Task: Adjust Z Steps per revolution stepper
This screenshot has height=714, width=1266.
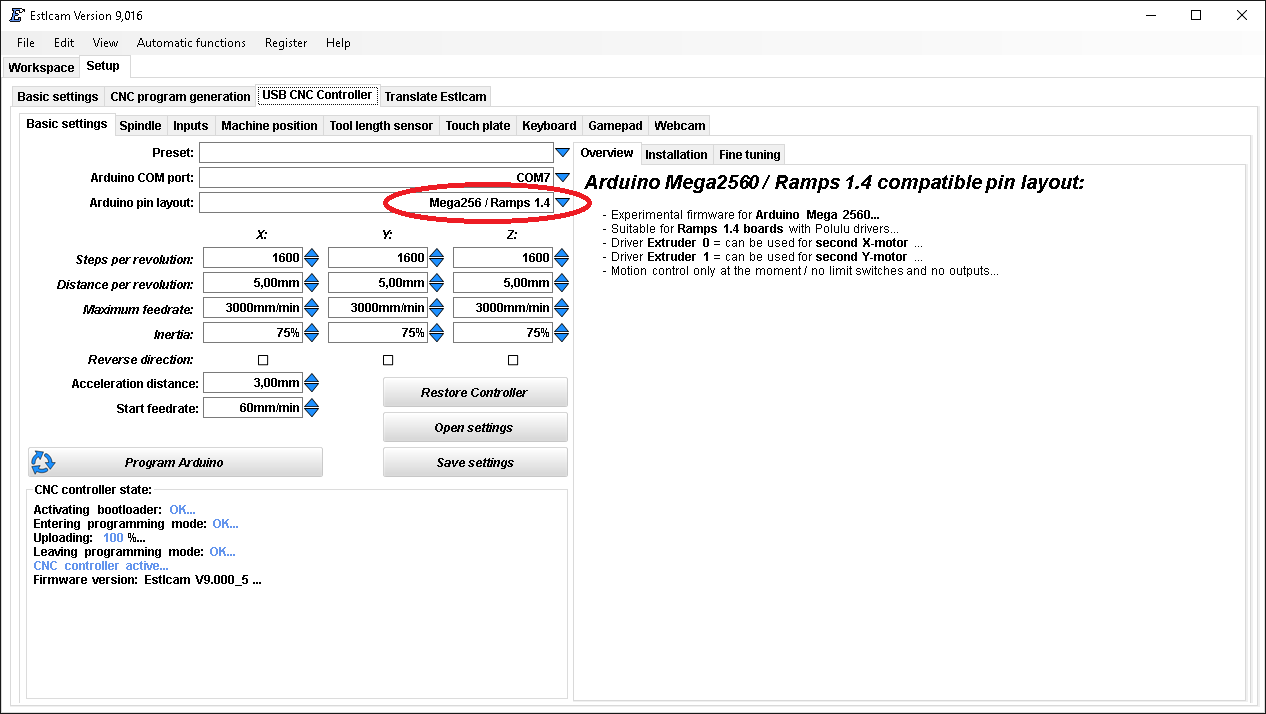Action: [x=561, y=258]
